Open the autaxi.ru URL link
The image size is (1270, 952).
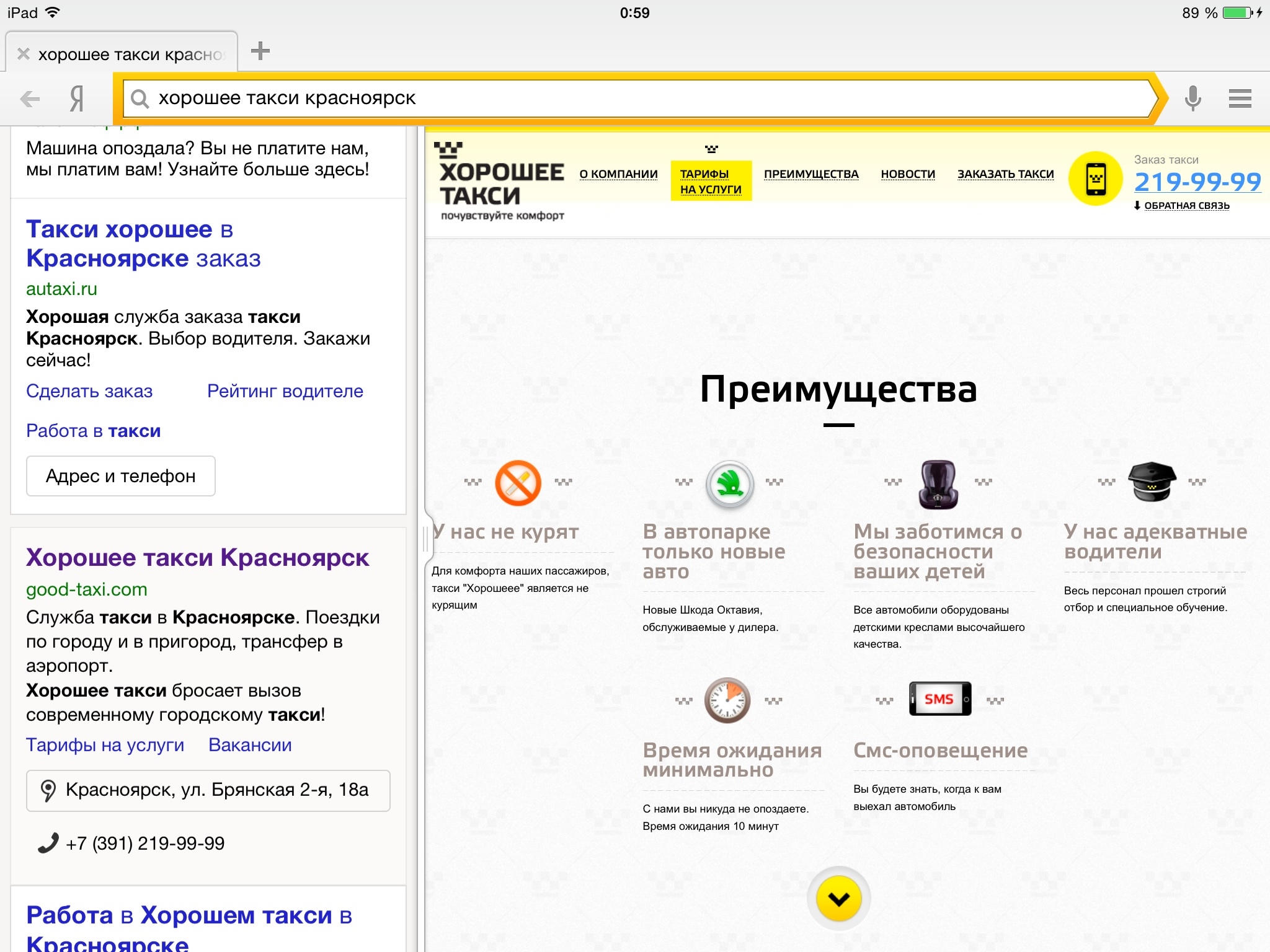point(61,289)
